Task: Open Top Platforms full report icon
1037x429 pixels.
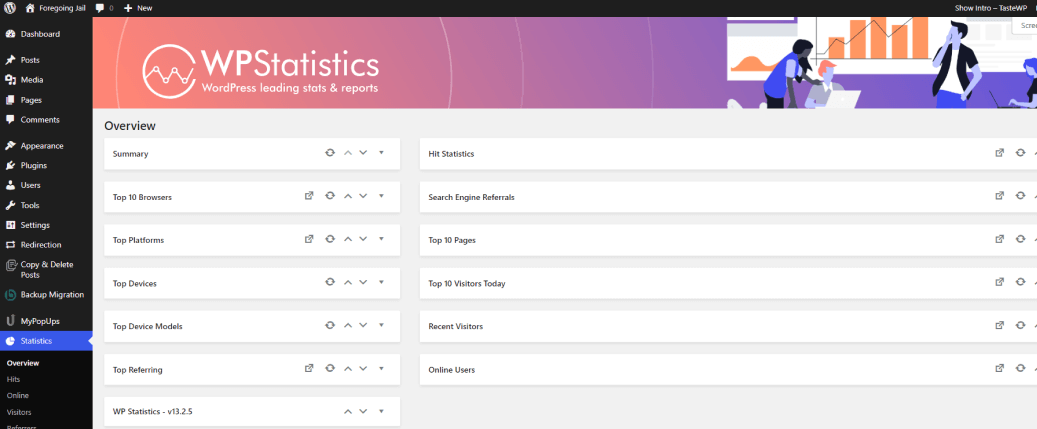Action: pyautogui.click(x=309, y=239)
